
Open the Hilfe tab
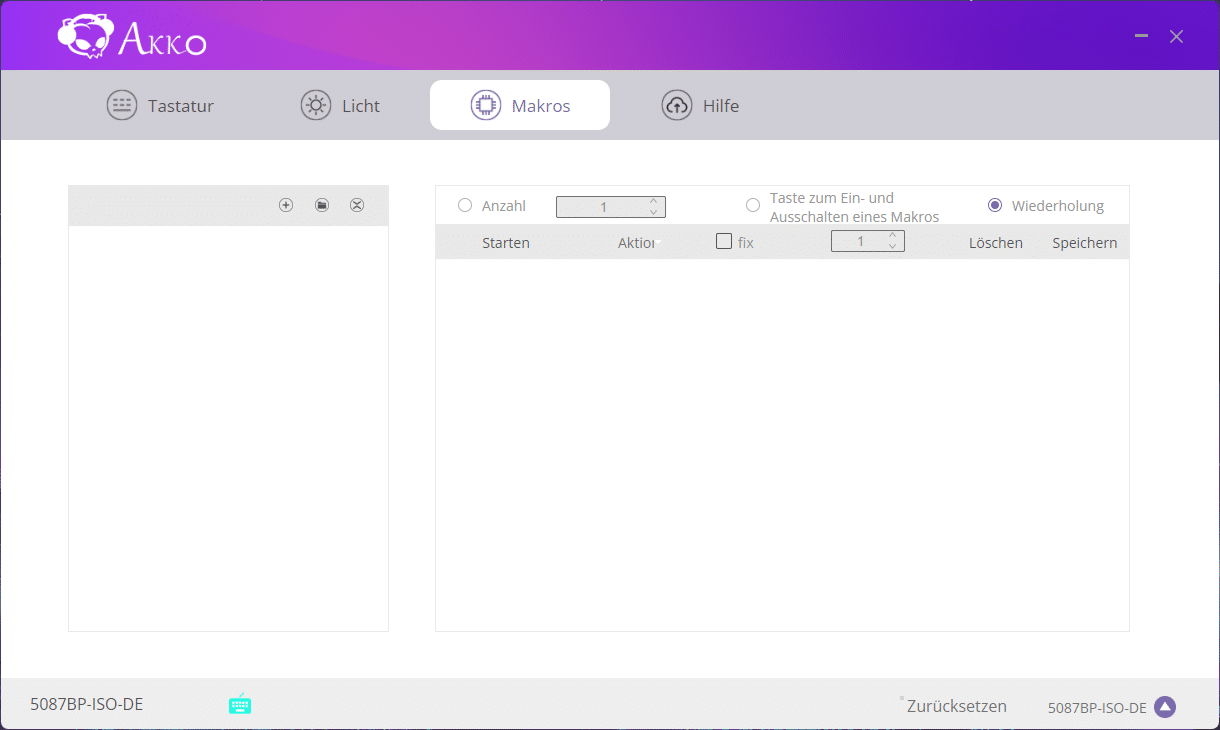(x=700, y=105)
